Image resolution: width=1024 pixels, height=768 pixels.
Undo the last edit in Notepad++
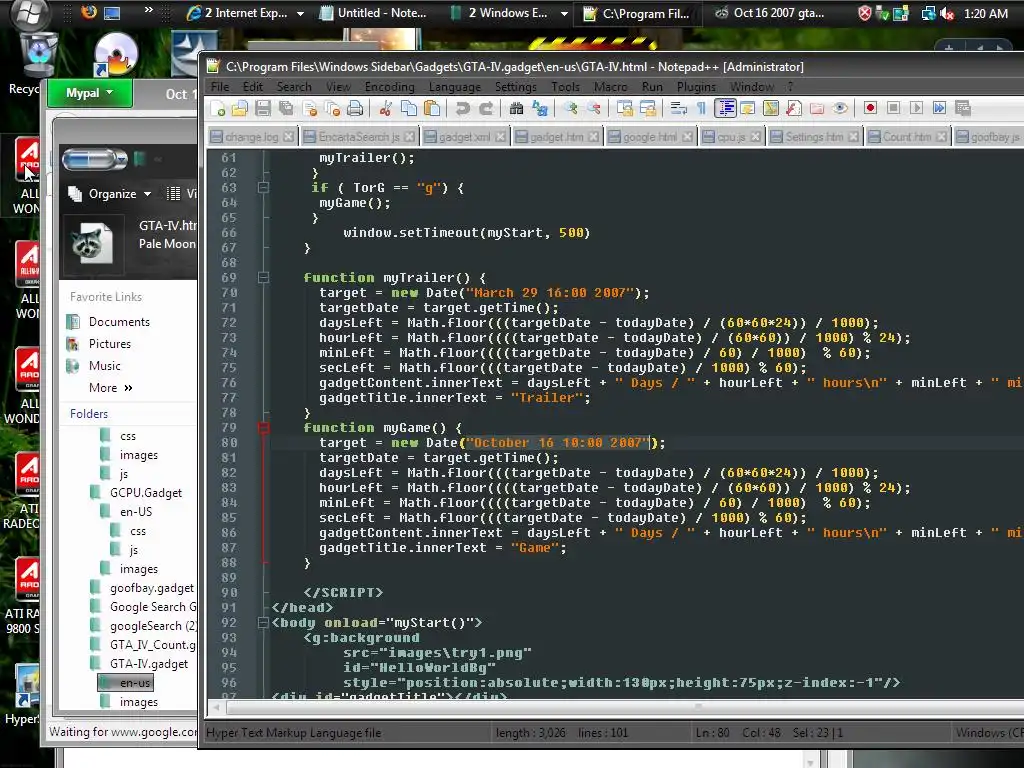click(x=462, y=108)
